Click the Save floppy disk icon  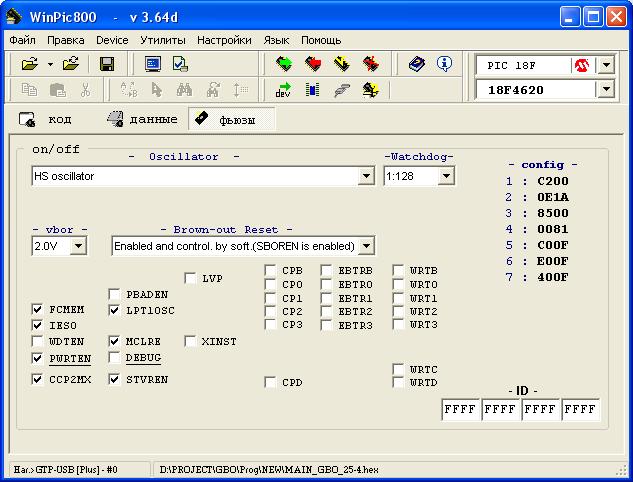tap(107, 64)
